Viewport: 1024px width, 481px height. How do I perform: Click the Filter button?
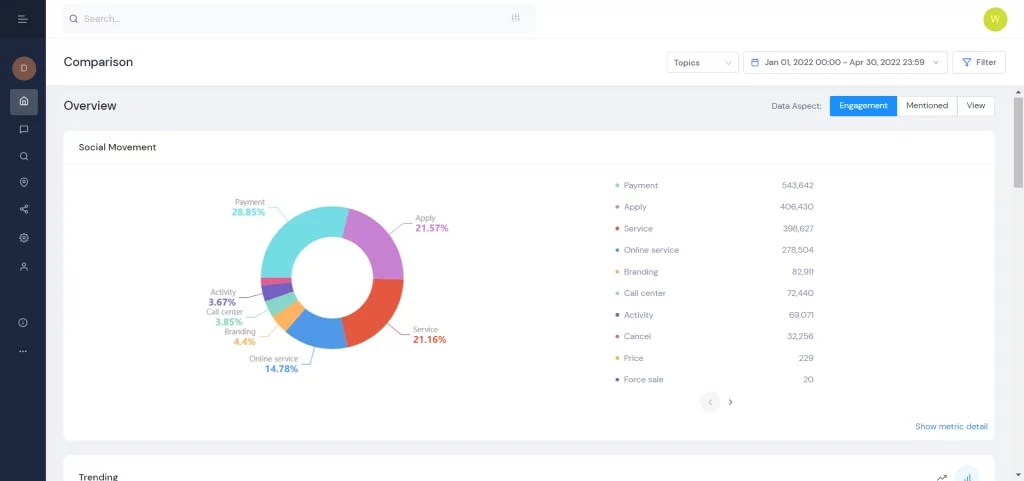coord(978,62)
